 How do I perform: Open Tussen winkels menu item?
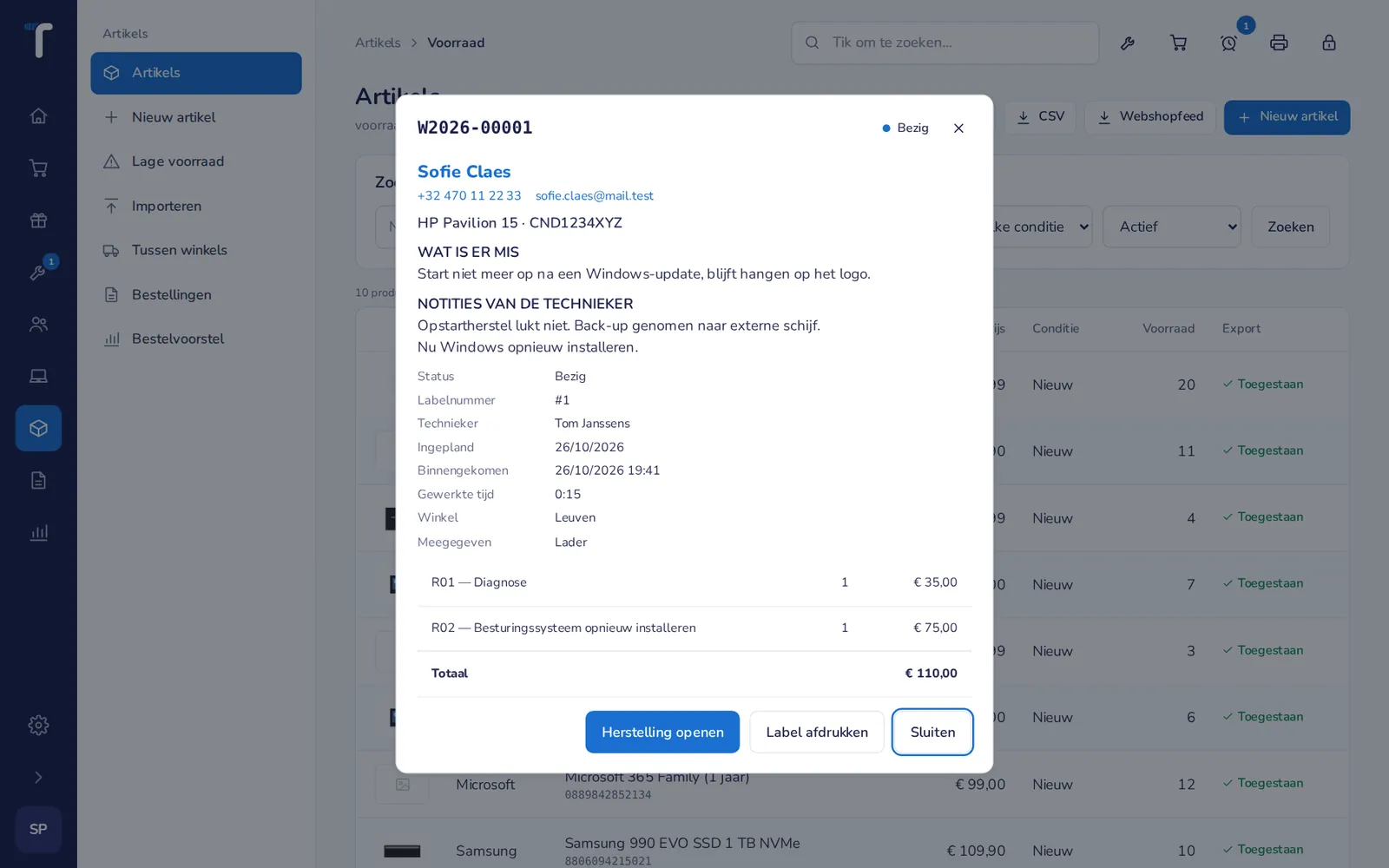coord(196,250)
